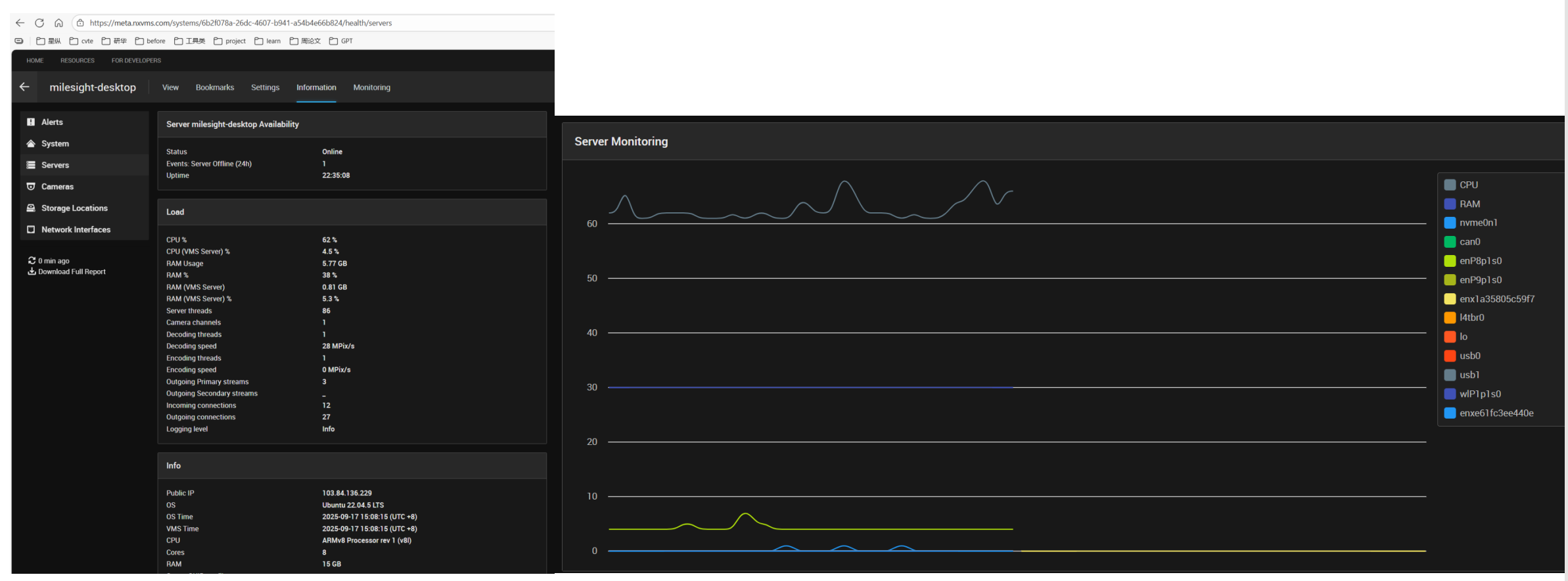Click the browser back arrow icon
The width and height of the screenshot is (1568, 581).
click(x=20, y=23)
